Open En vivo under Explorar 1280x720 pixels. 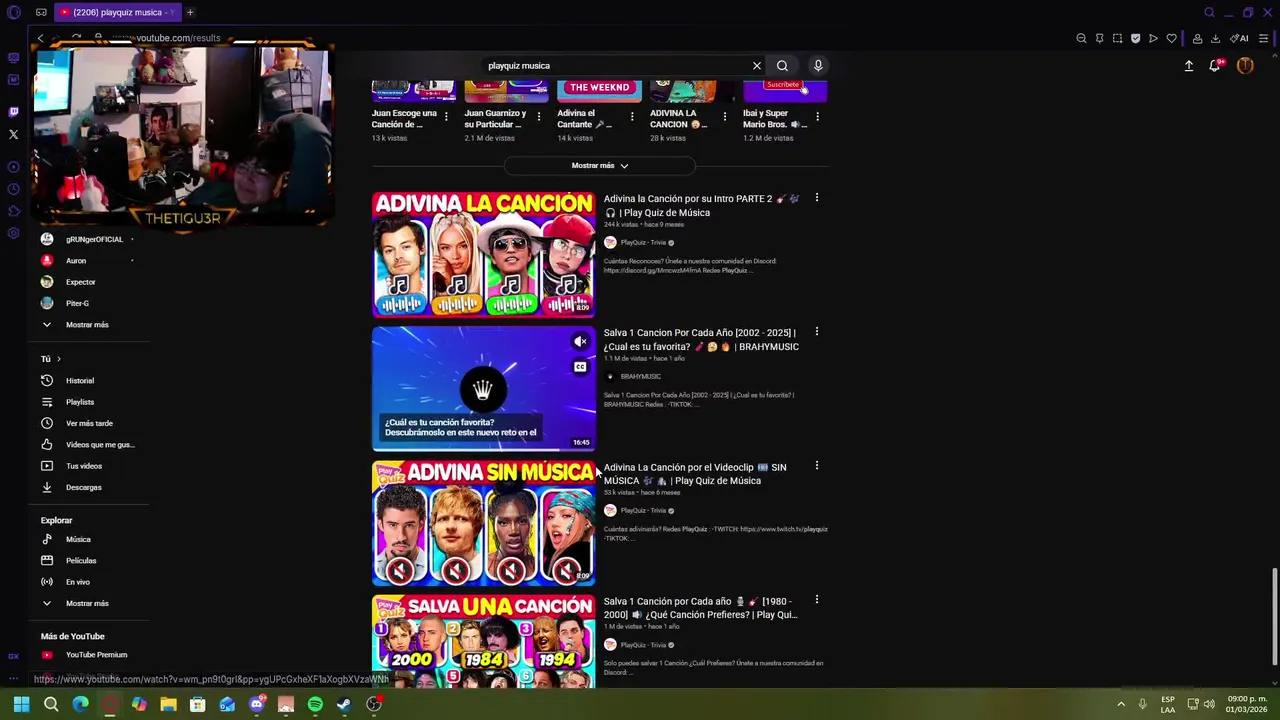tap(78, 582)
